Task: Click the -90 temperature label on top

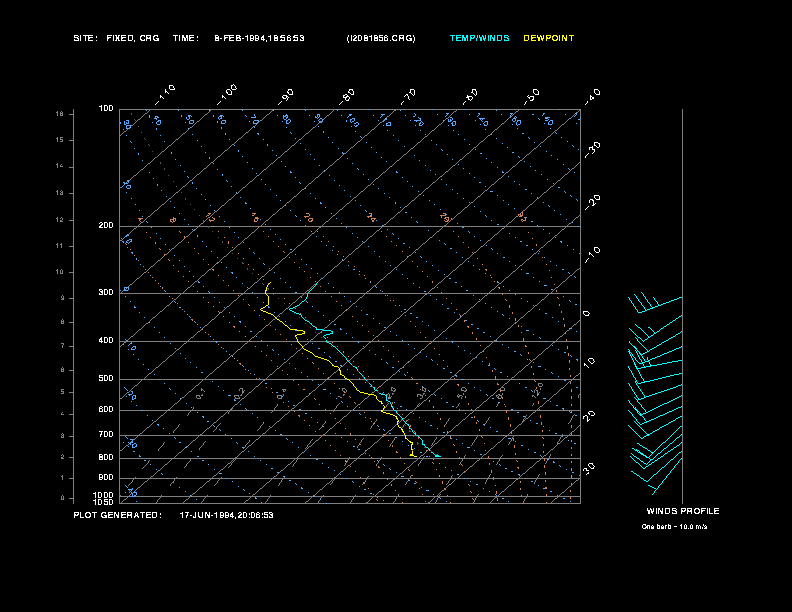Action: click(286, 97)
